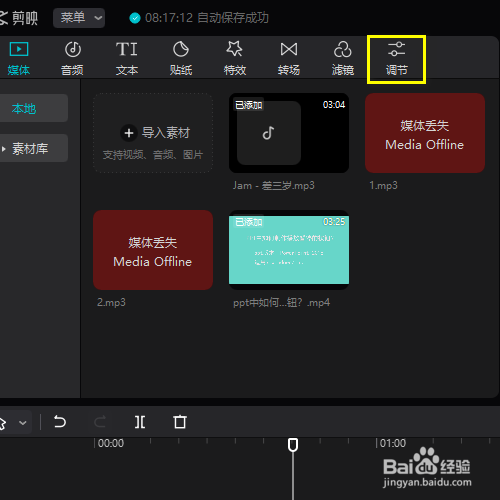The width and height of the screenshot is (500, 500).
Task: Click the timeline playhead handle
Action: pos(293,445)
